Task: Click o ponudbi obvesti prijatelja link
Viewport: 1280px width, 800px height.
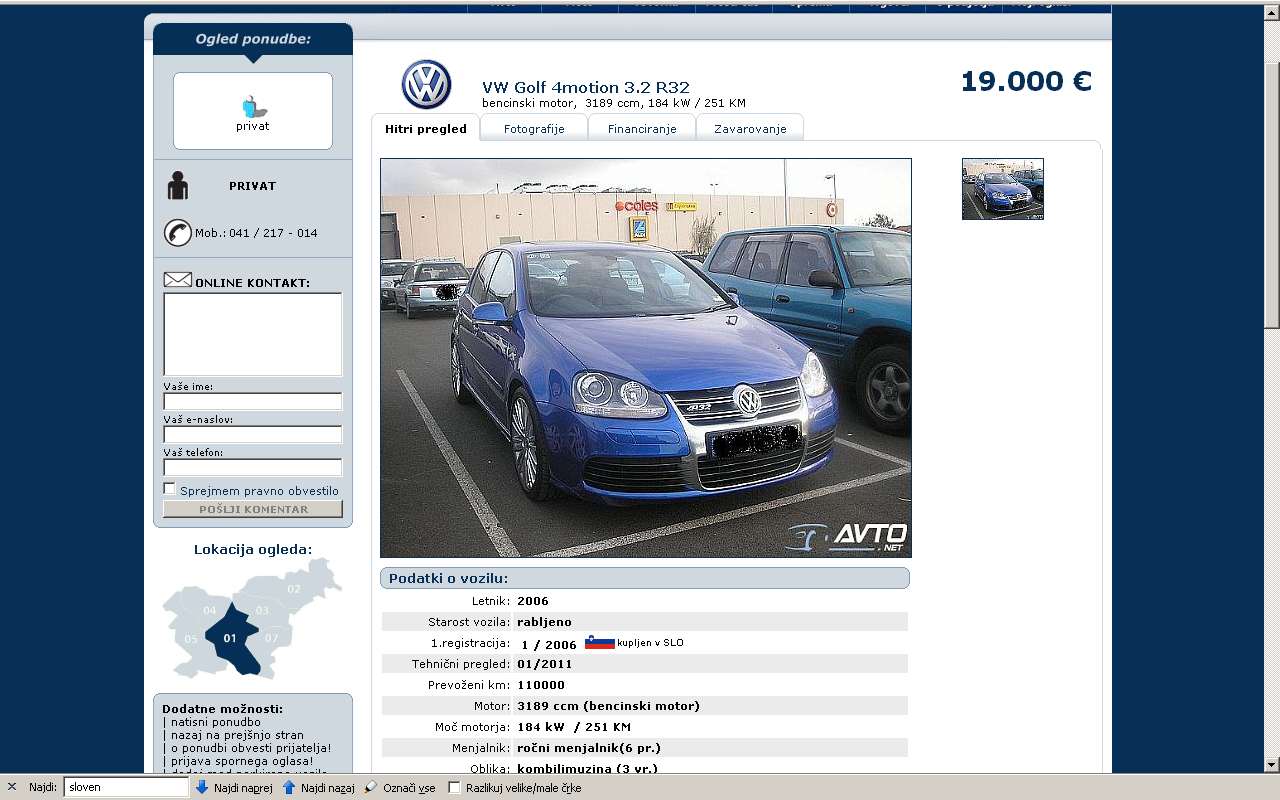Action: point(250,748)
